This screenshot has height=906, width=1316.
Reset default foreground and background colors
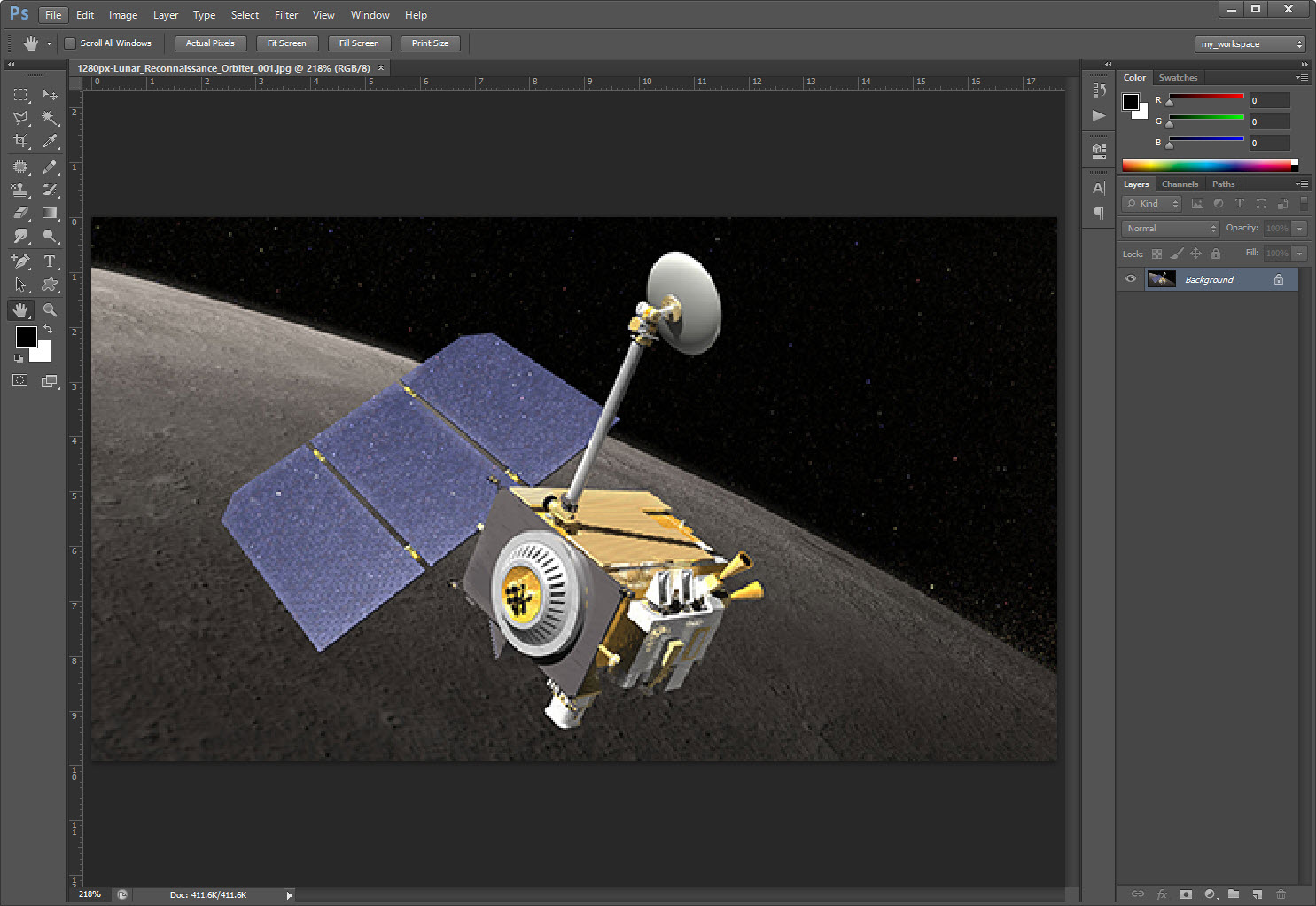pos(19,359)
